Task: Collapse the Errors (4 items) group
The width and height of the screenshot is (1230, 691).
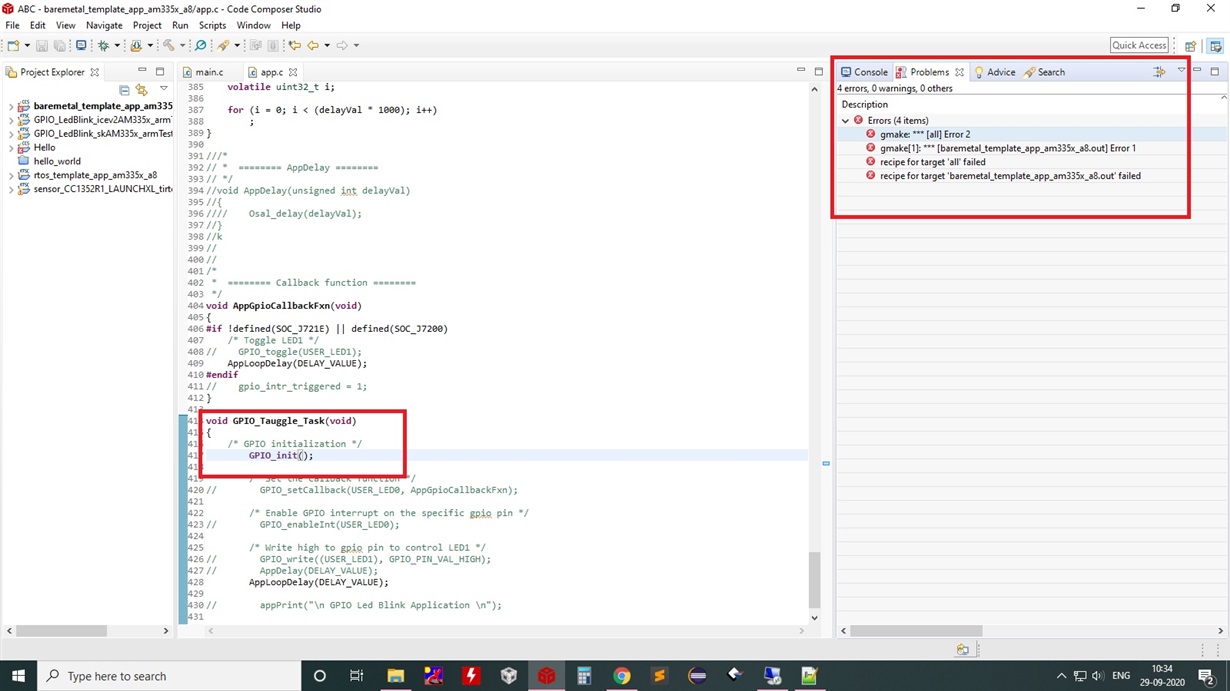Action: click(846, 121)
